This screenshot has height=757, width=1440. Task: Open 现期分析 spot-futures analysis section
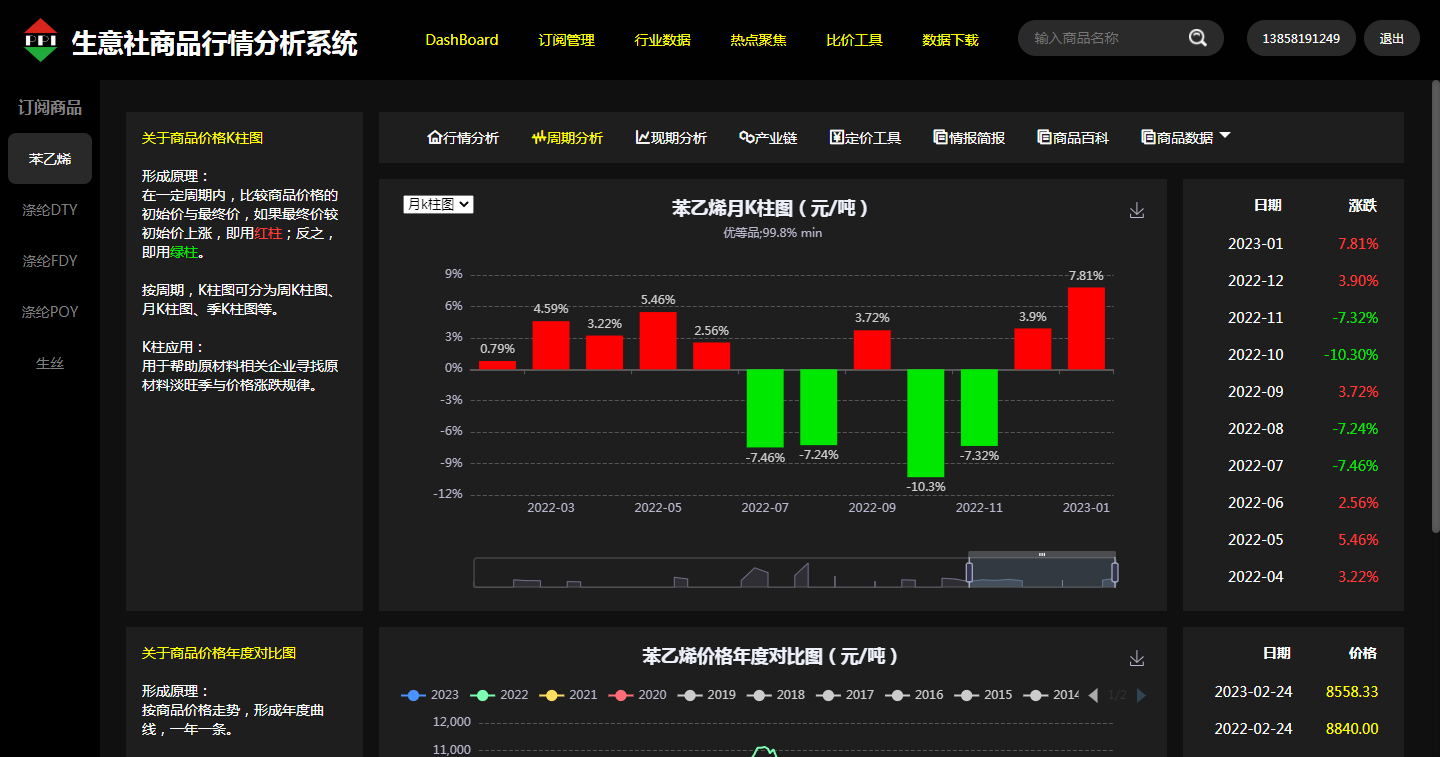click(671, 138)
